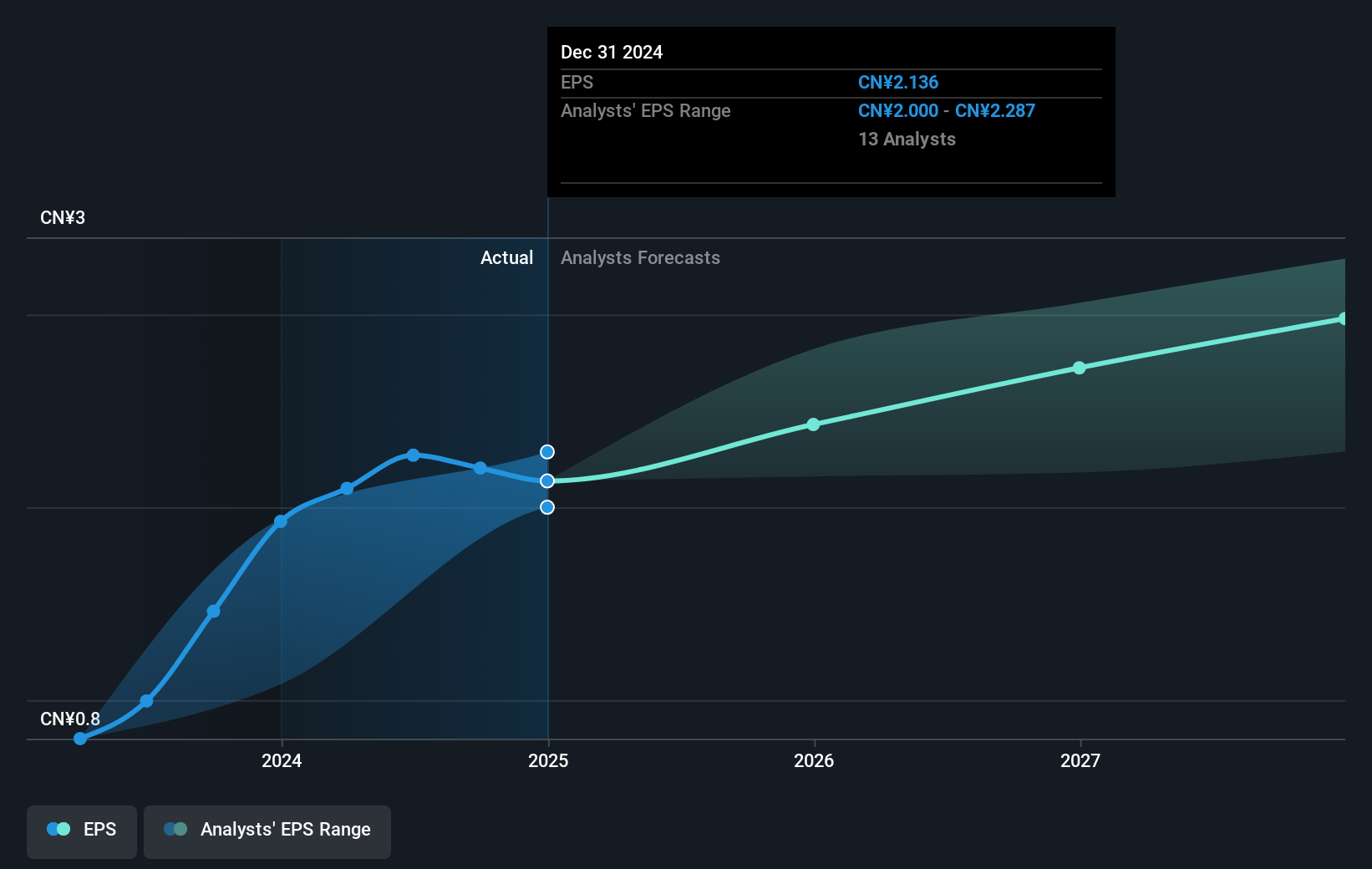Click the lower analyst range marker at 2025

(547, 507)
